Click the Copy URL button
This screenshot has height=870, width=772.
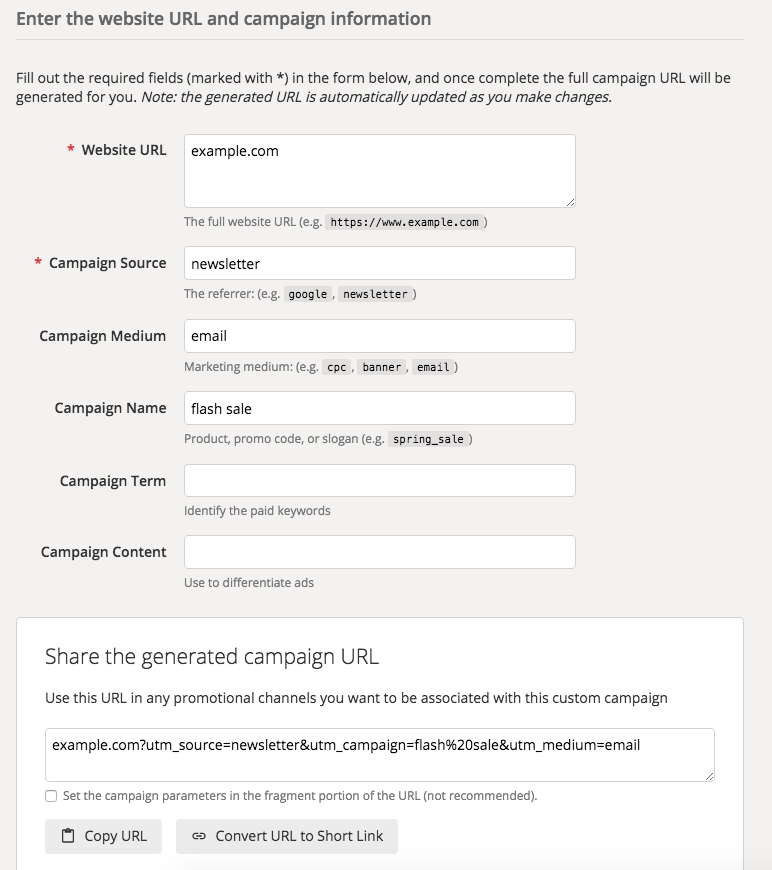tap(104, 836)
